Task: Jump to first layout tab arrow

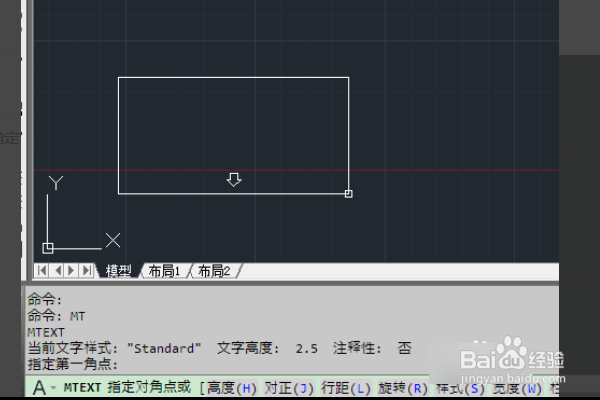Action: pos(42,271)
